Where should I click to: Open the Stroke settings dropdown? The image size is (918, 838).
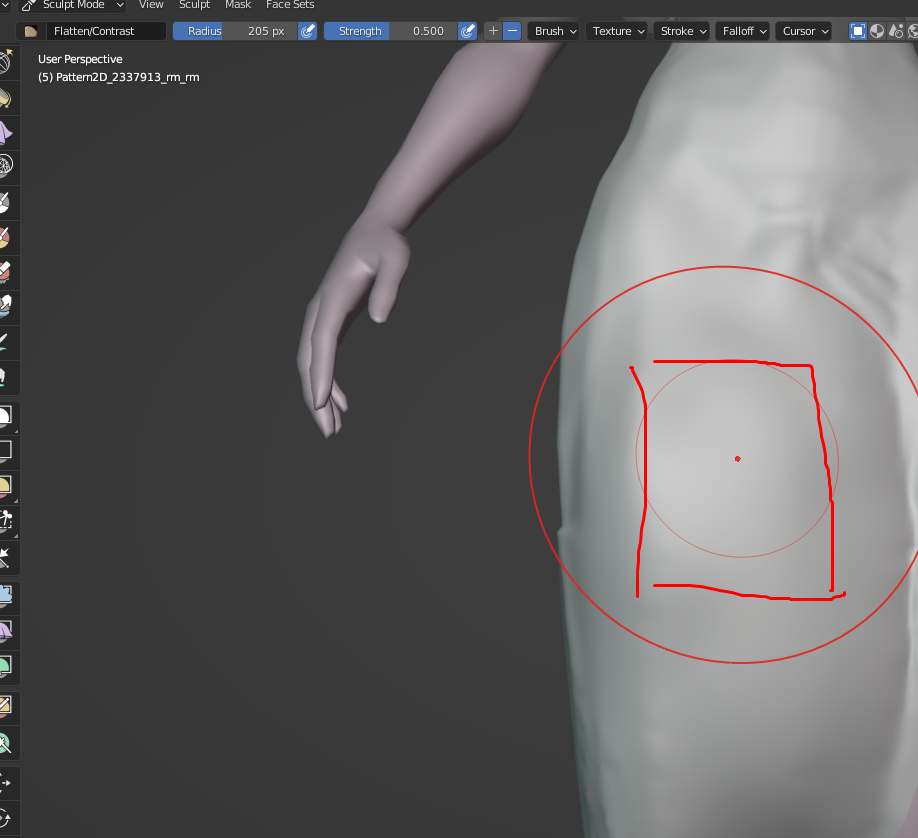click(x=681, y=31)
